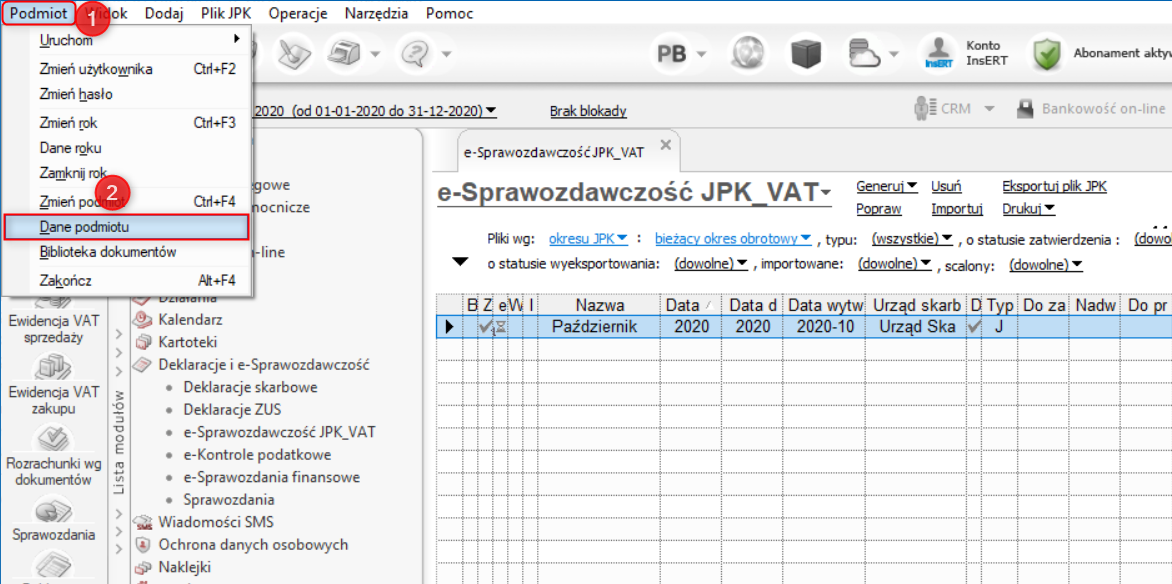Open the CRM dropdown arrow
The height and width of the screenshot is (584, 1172).
pos(990,109)
